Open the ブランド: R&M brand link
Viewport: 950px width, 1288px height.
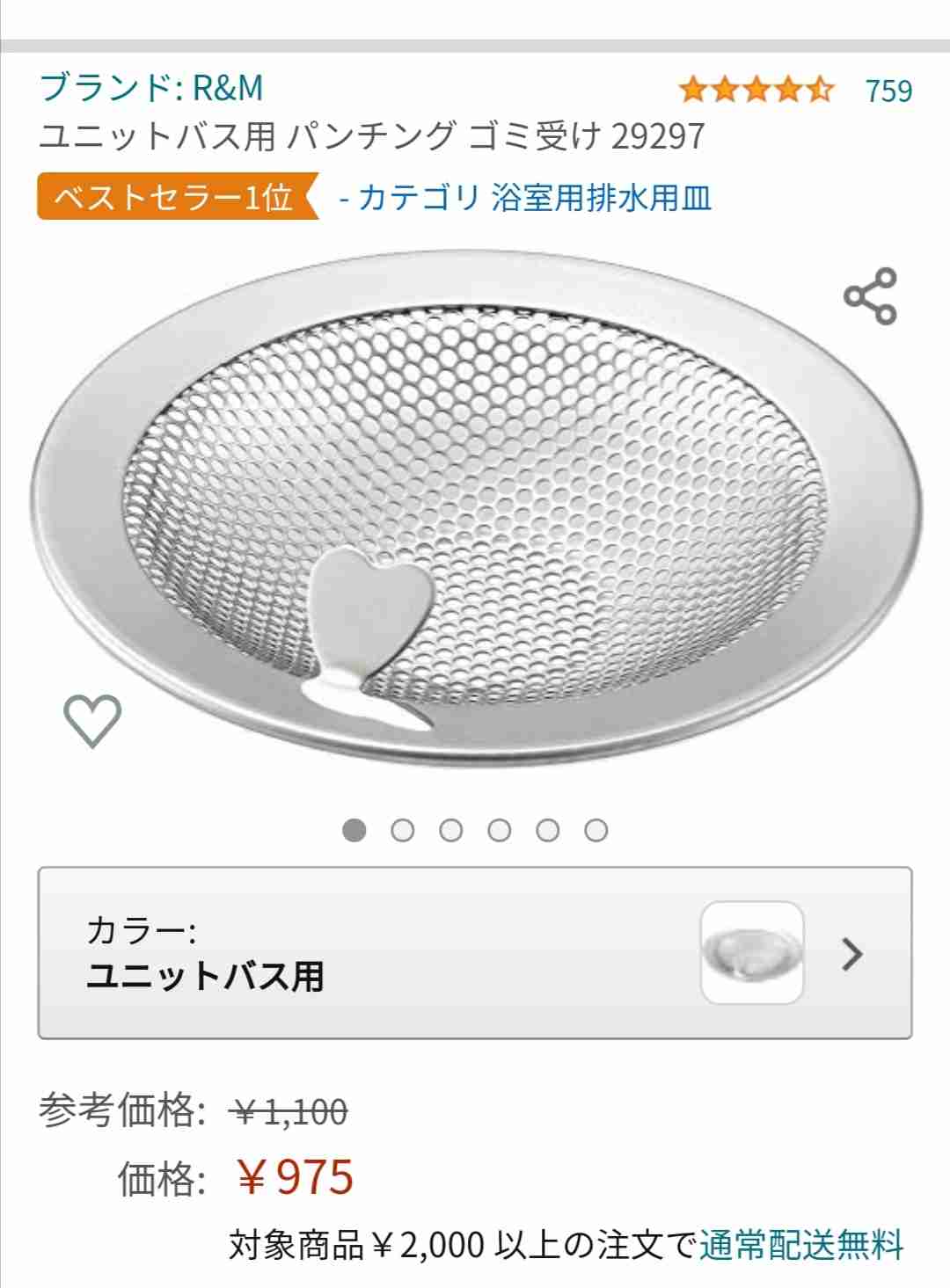click(x=151, y=87)
